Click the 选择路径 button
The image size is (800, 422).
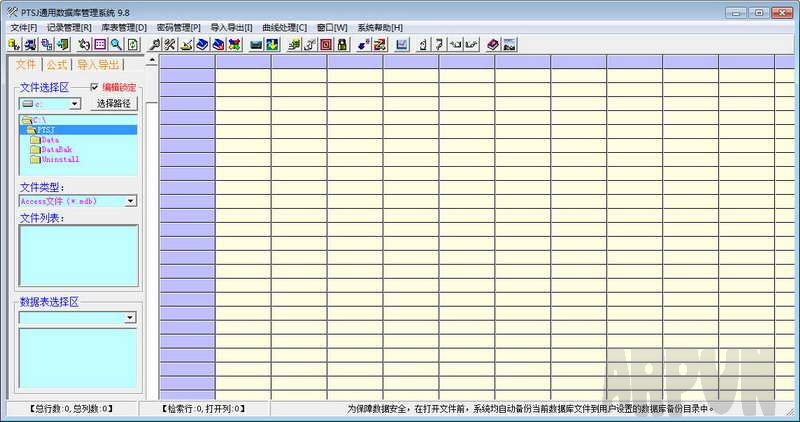113,103
